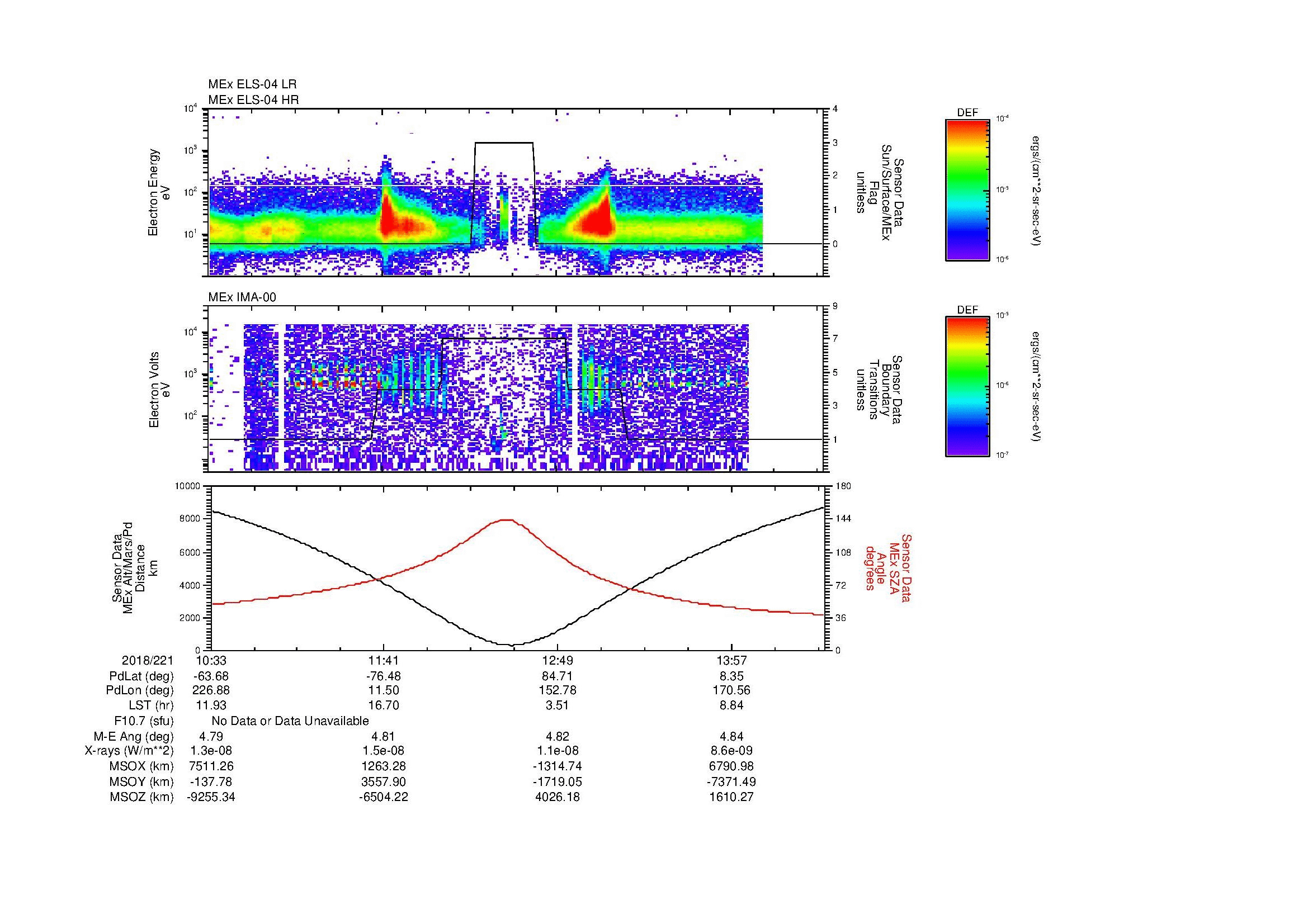Click the LST value '16.70'
This screenshot has width=1308, height=924.
(384, 705)
